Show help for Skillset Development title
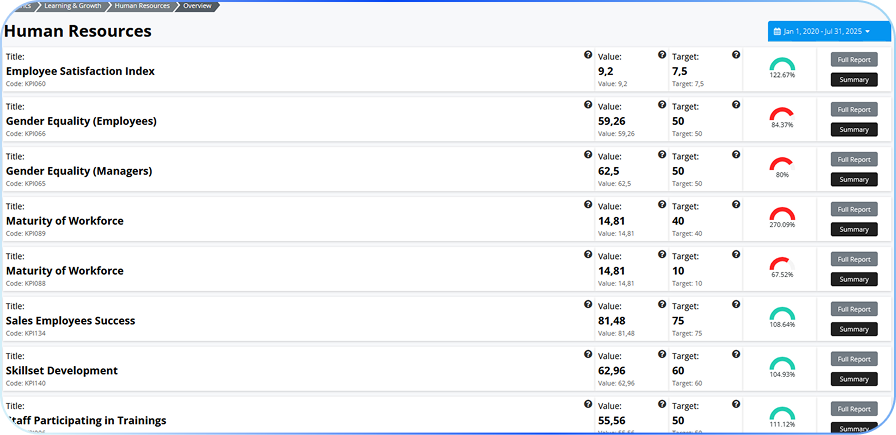The width and height of the screenshot is (896, 435). pyautogui.click(x=588, y=355)
